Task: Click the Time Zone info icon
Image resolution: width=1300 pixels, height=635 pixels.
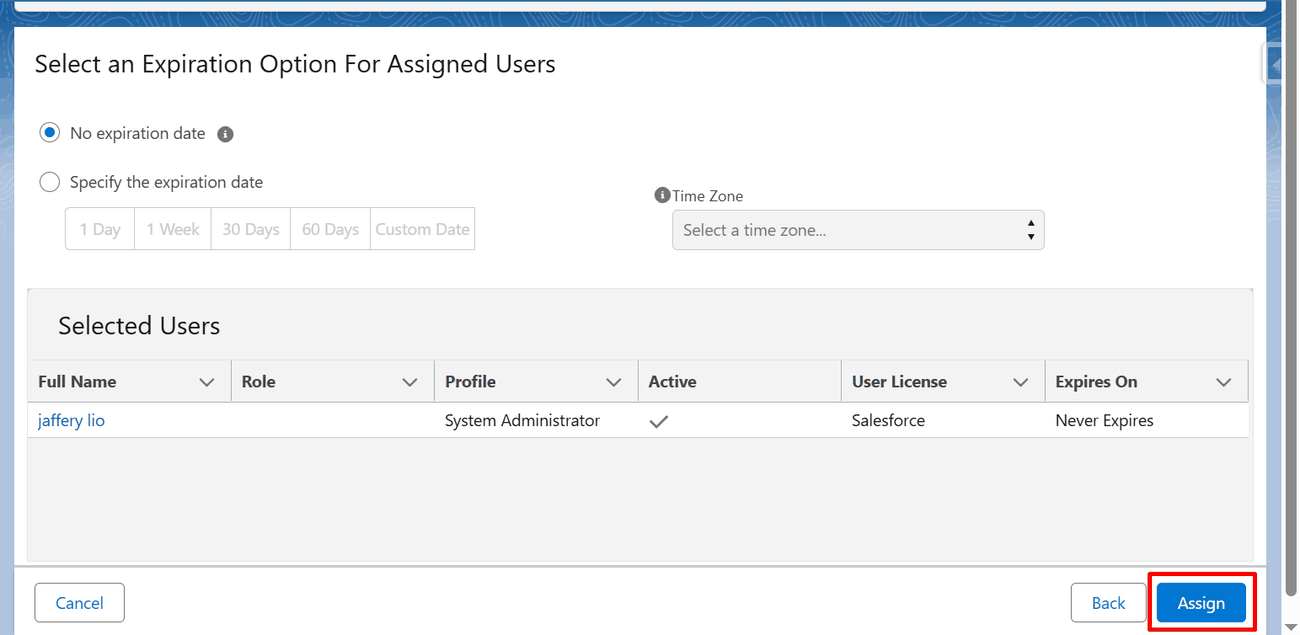Action: [x=662, y=195]
